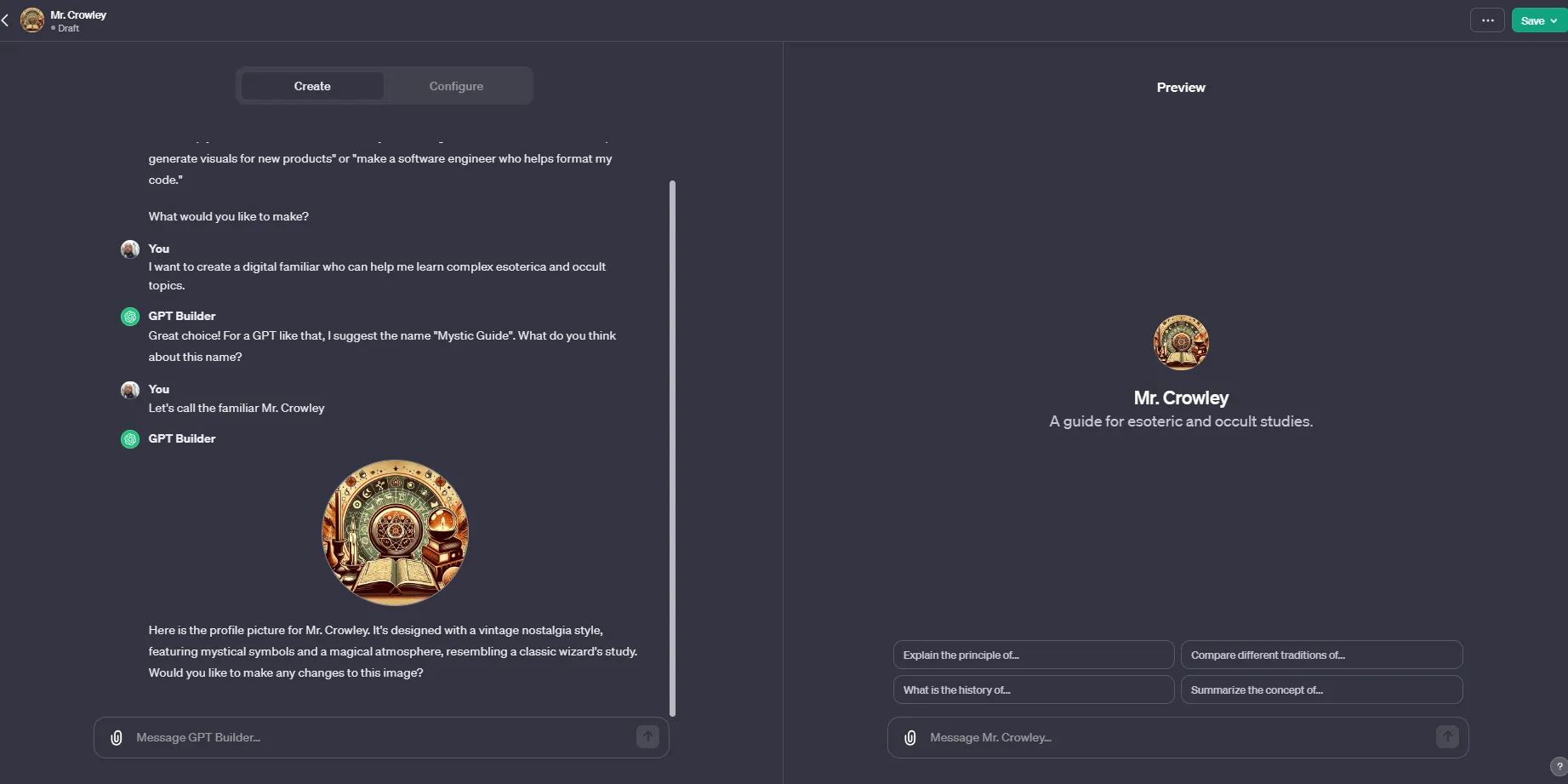Select "Compare different traditions of..." prompt
1568x784 pixels.
[1321, 655]
